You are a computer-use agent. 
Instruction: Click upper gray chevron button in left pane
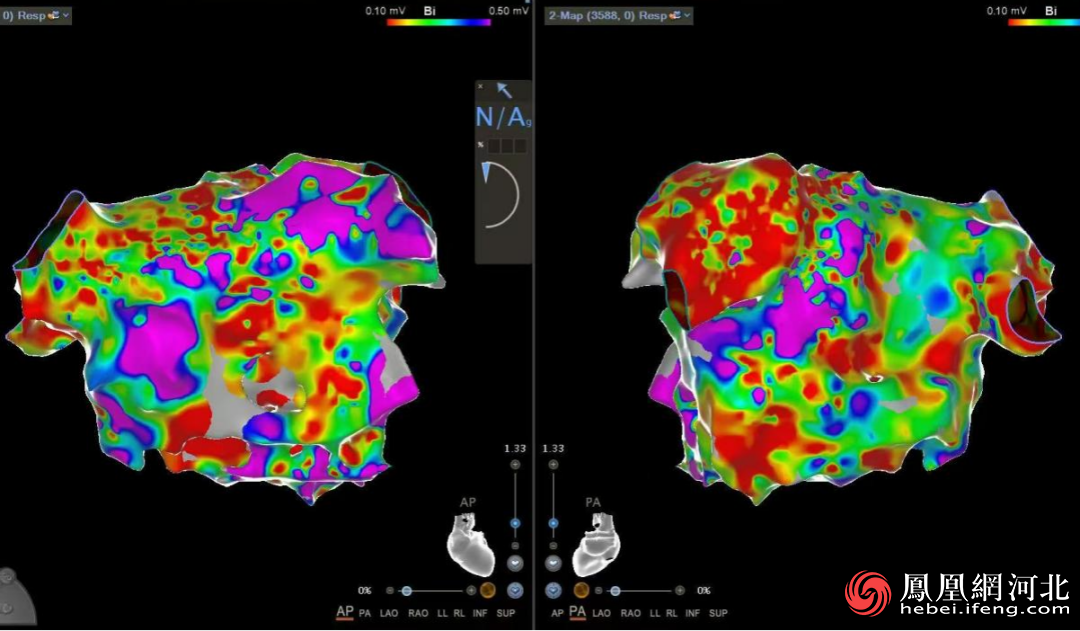[515, 563]
